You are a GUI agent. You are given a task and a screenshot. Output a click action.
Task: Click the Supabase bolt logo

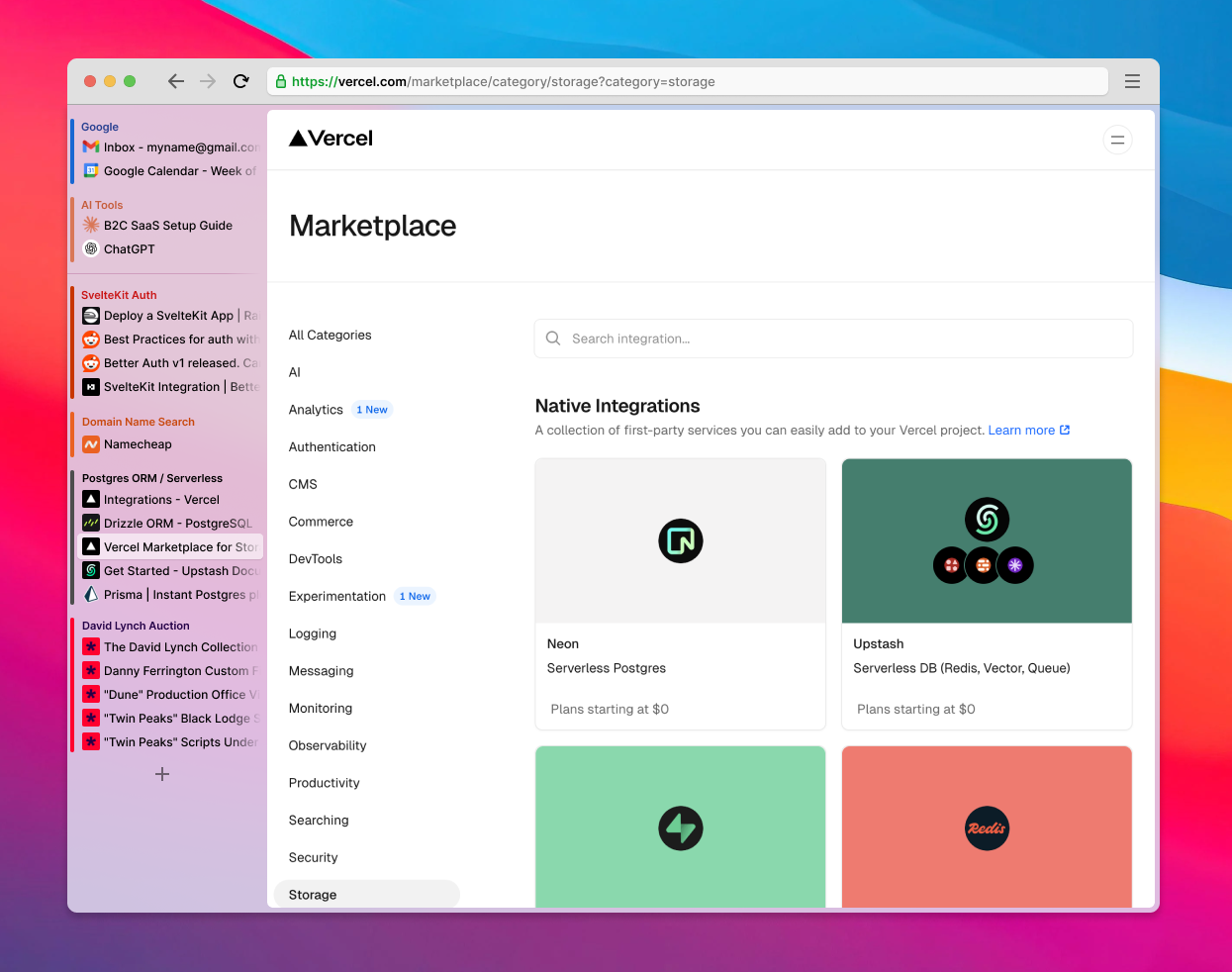click(x=681, y=828)
